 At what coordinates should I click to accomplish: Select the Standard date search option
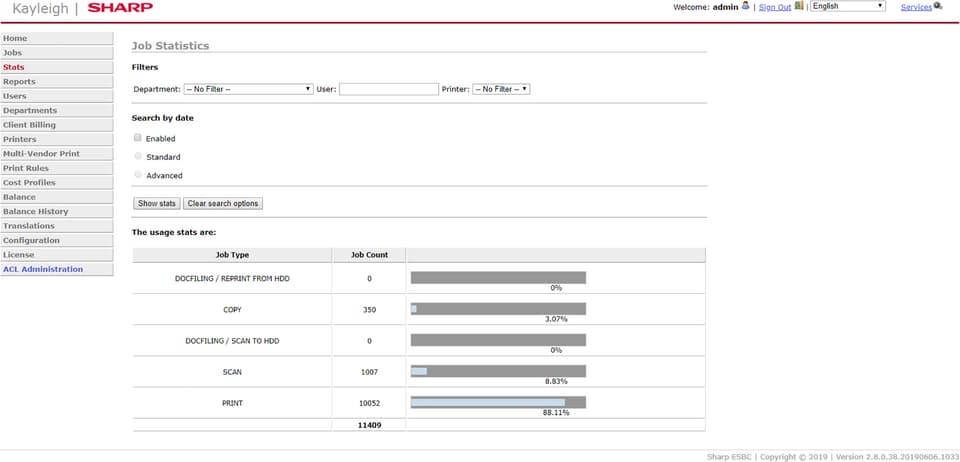click(138, 156)
